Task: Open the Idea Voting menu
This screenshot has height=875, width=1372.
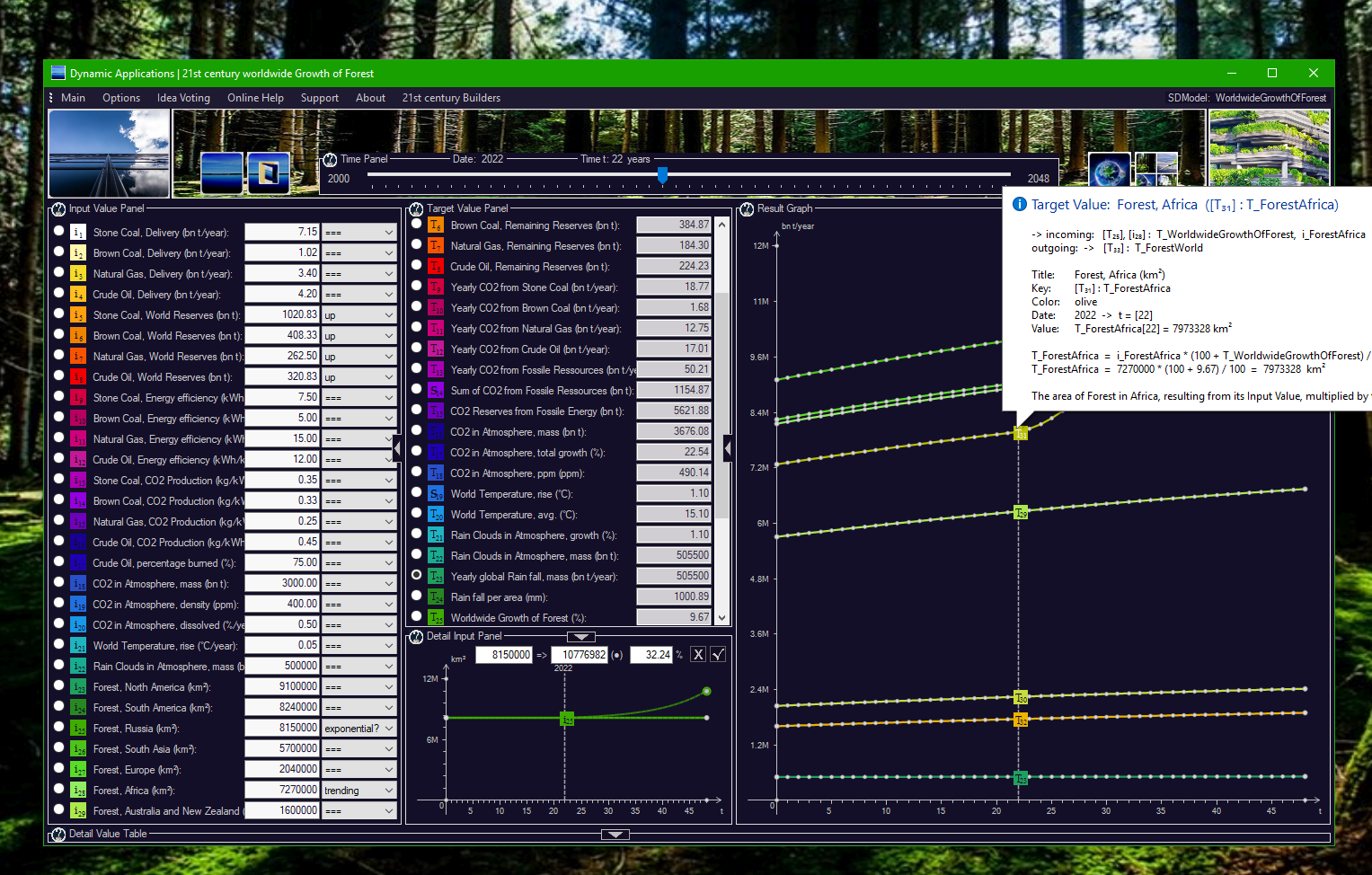Action: [183, 98]
